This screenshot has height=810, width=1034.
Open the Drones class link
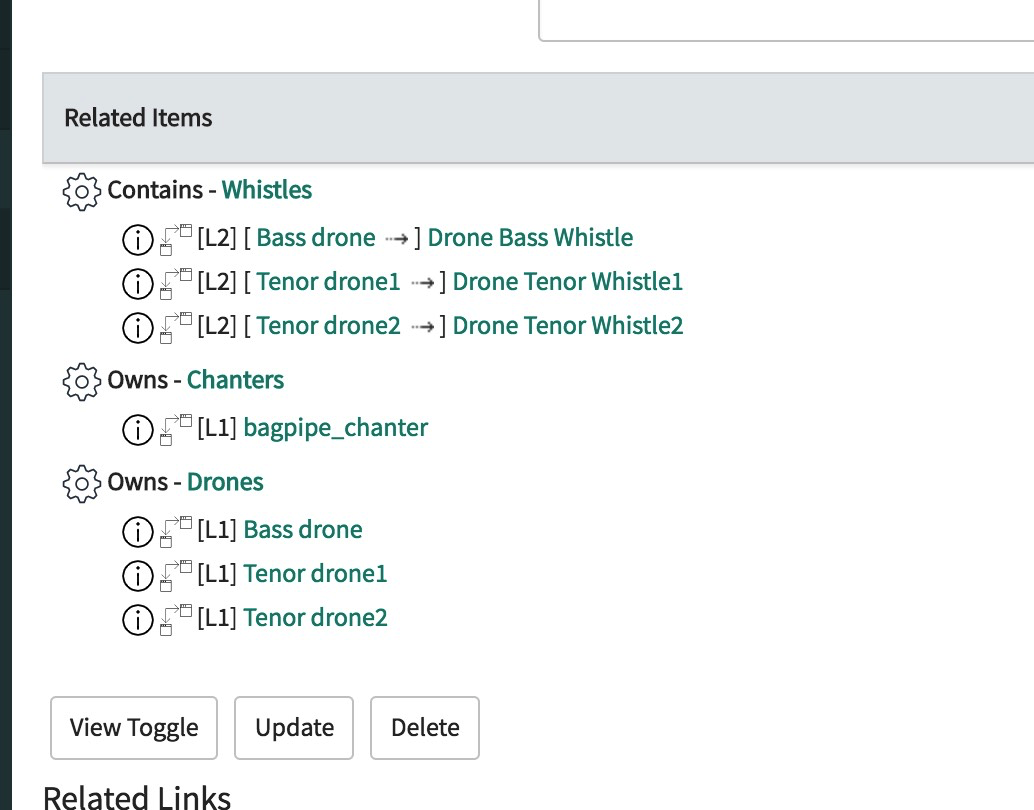pos(225,482)
